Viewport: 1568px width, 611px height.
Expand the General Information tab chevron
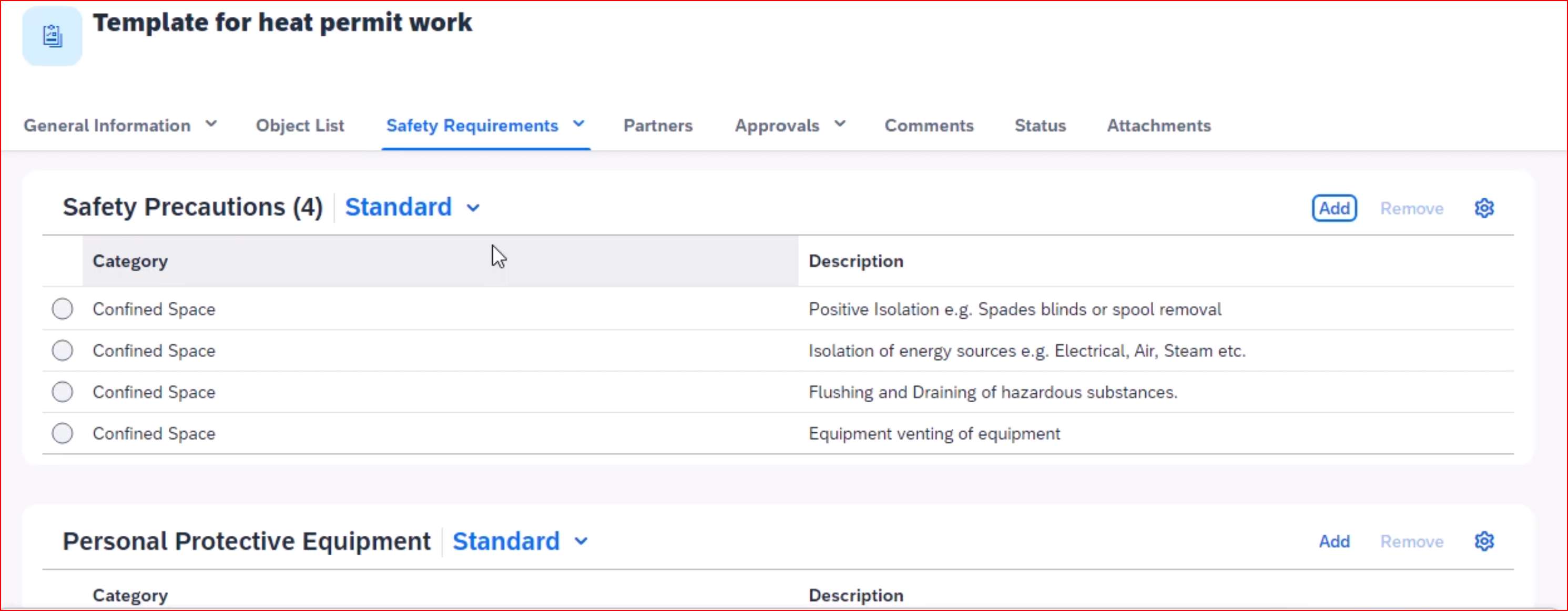point(211,124)
